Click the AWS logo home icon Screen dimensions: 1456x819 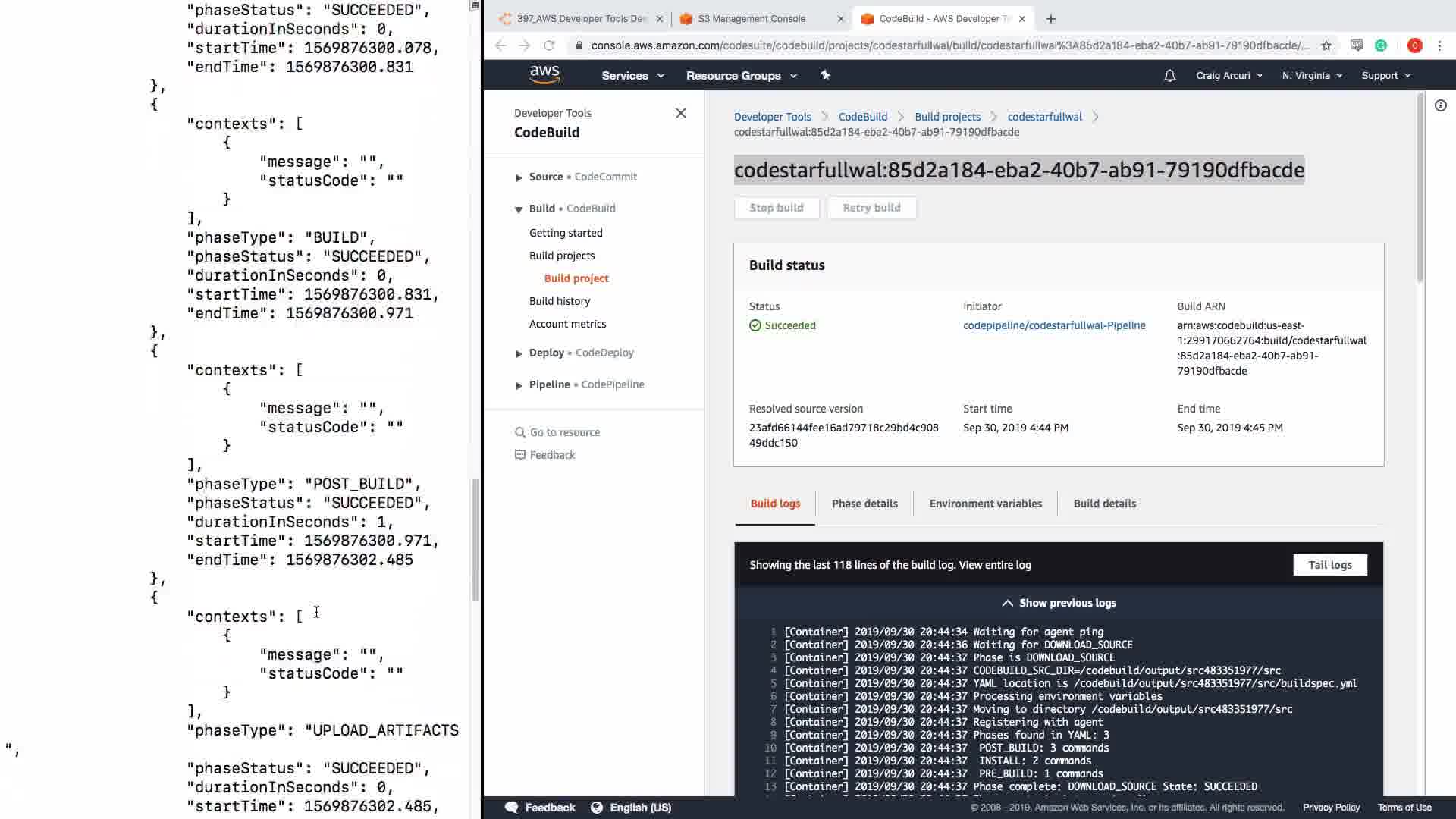(x=544, y=74)
